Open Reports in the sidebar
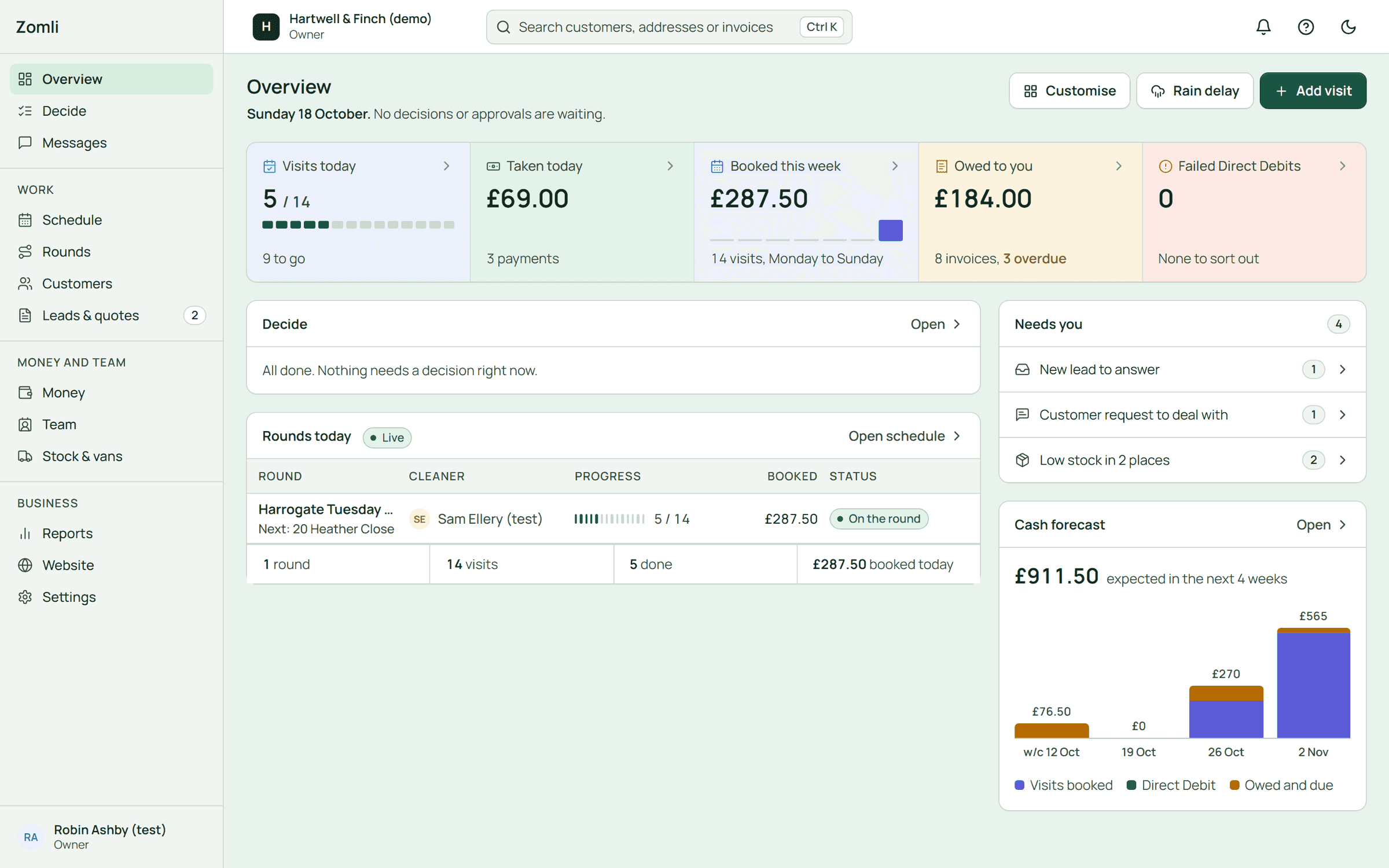 (111, 533)
